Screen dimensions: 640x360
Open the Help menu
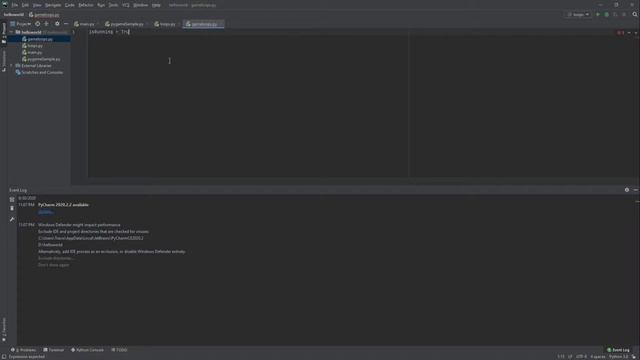click(156, 5)
